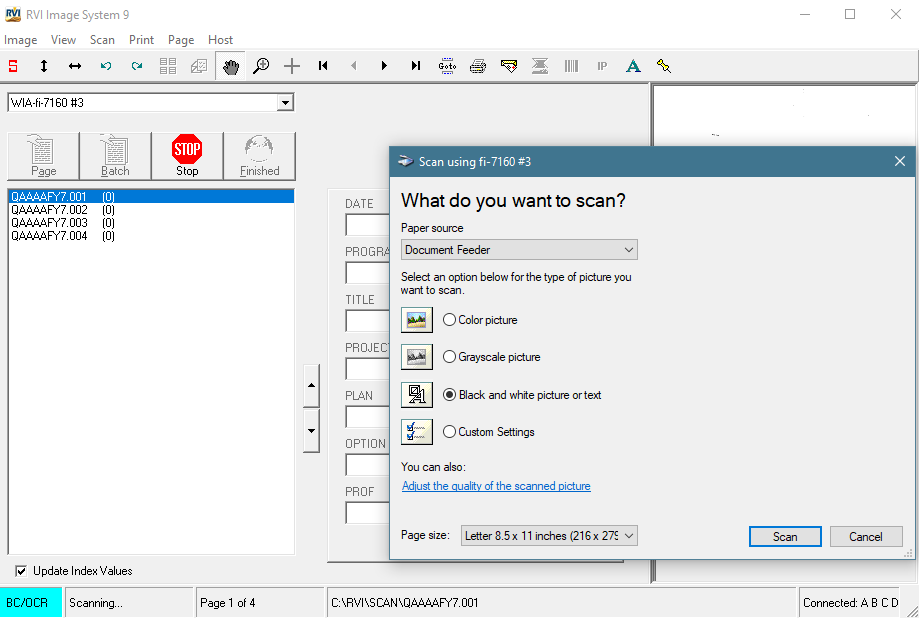Select the fit-width horizontal arrow tool

click(x=75, y=66)
